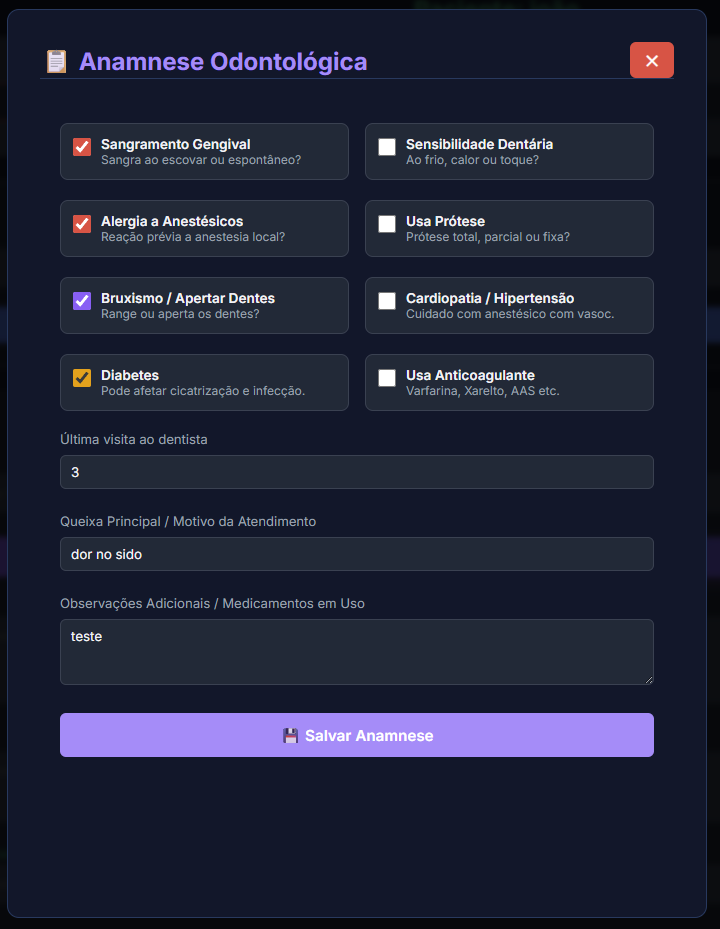Viewport: 720px width, 929px height.
Task: Check the Usa Prótese option
Action: point(387,224)
